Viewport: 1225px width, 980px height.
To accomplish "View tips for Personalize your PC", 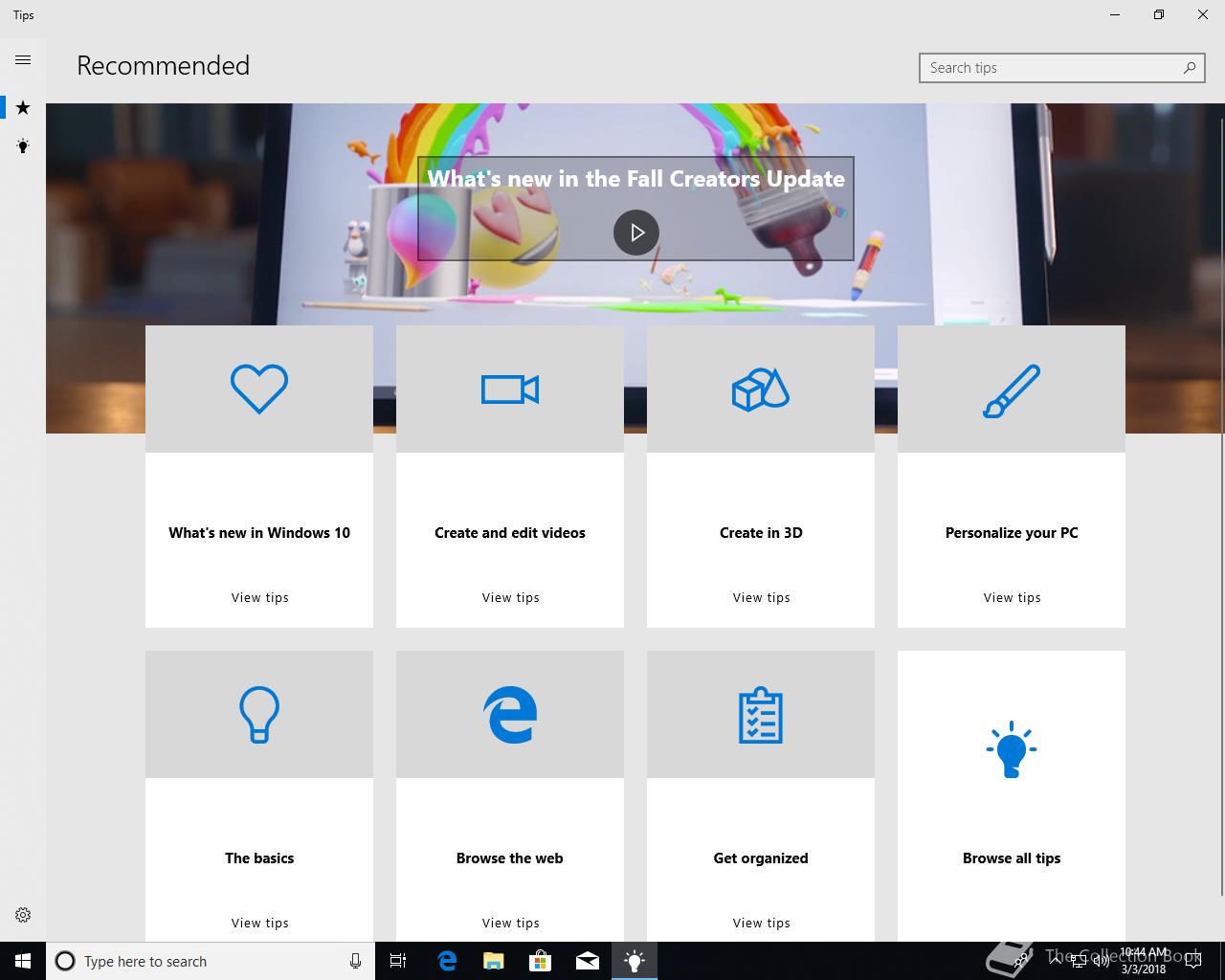I will tap(1012, 597).
